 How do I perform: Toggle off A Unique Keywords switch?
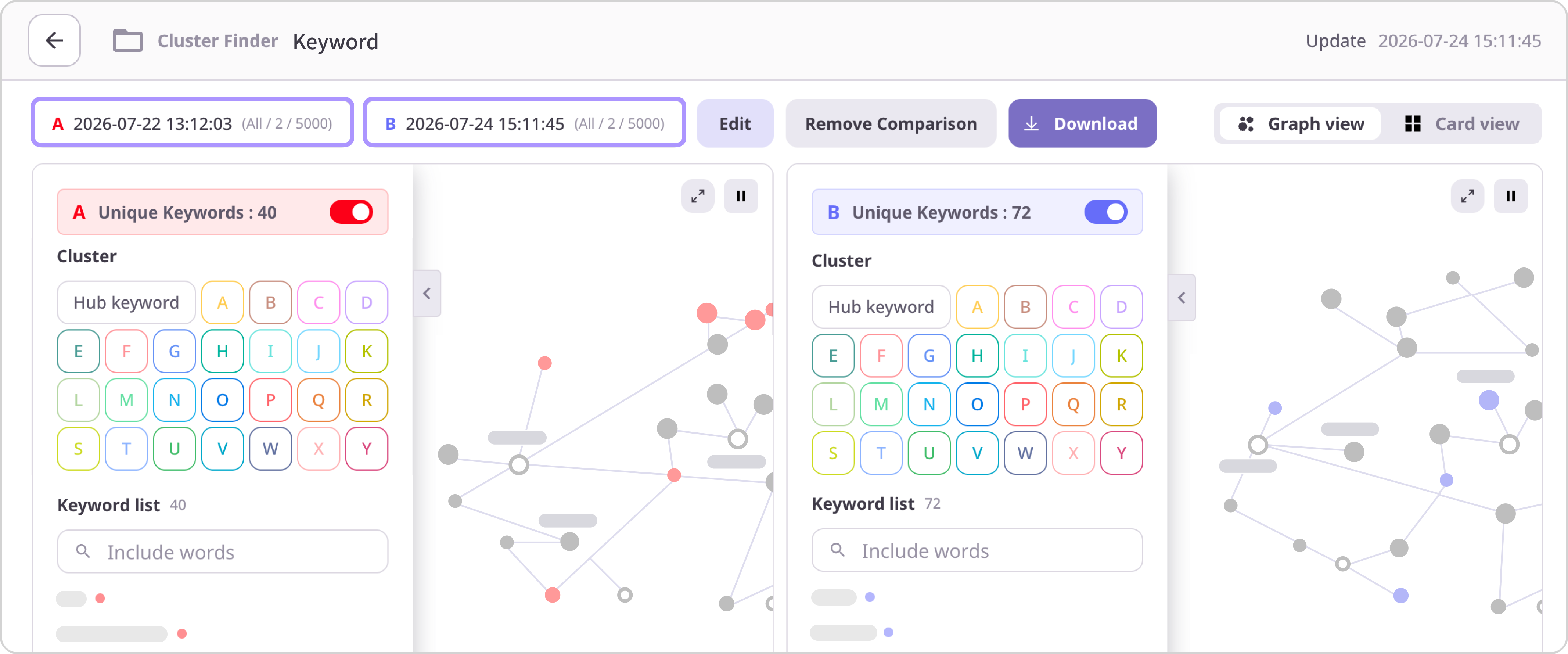[x=351, y=212]
